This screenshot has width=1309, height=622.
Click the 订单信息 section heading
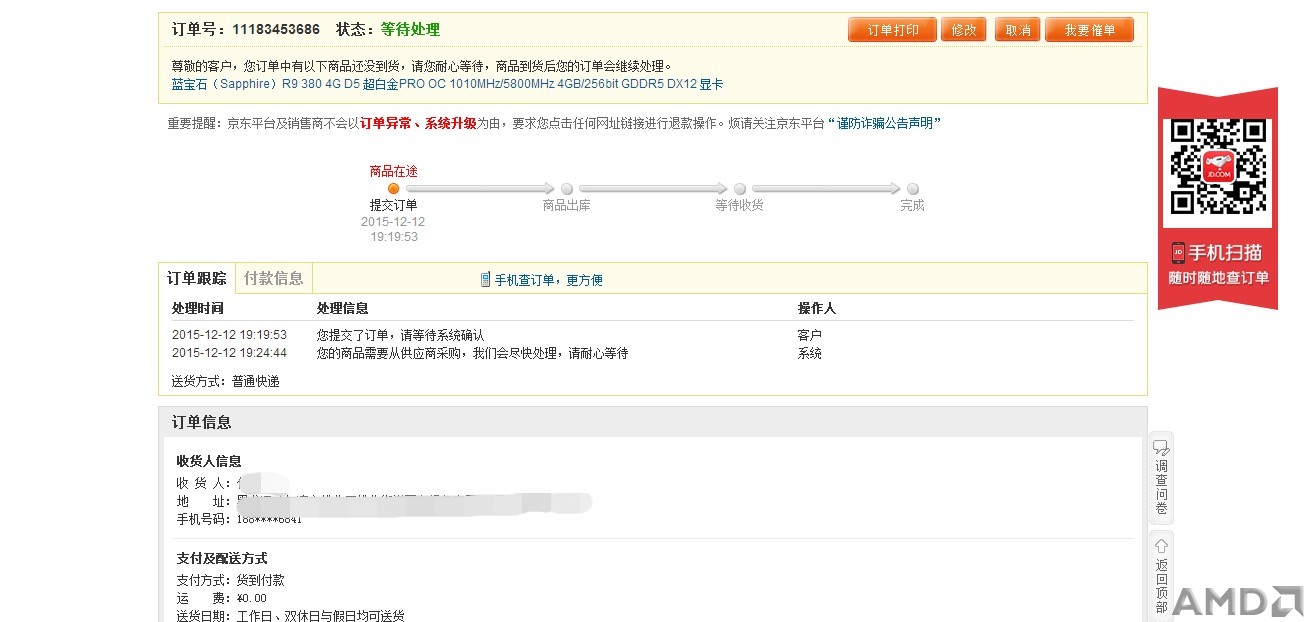[x=202, y=422]
